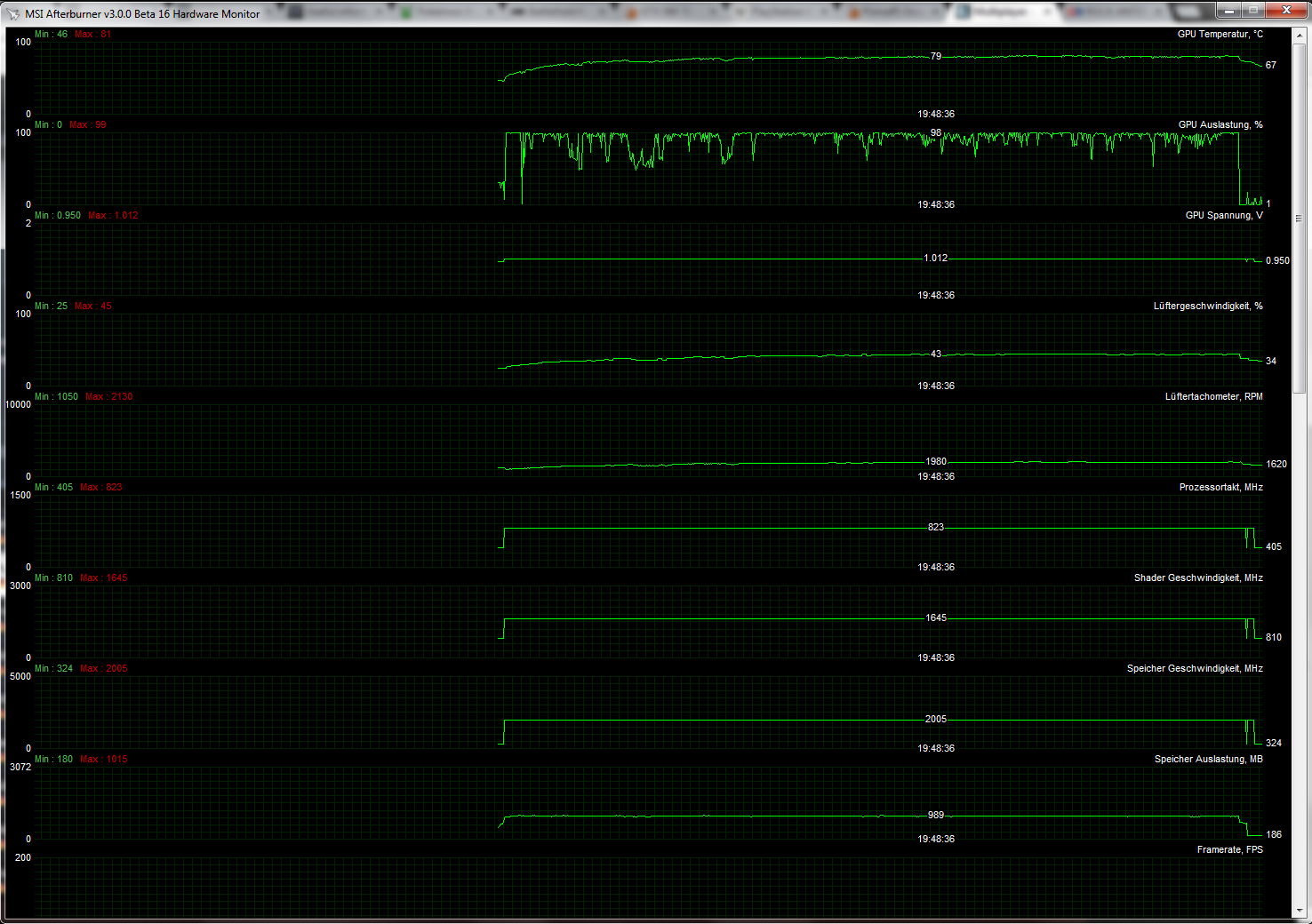Click the "Max : 1645" shader clock value
Viewport: 1312px width, 924px height.
(104, 577)
